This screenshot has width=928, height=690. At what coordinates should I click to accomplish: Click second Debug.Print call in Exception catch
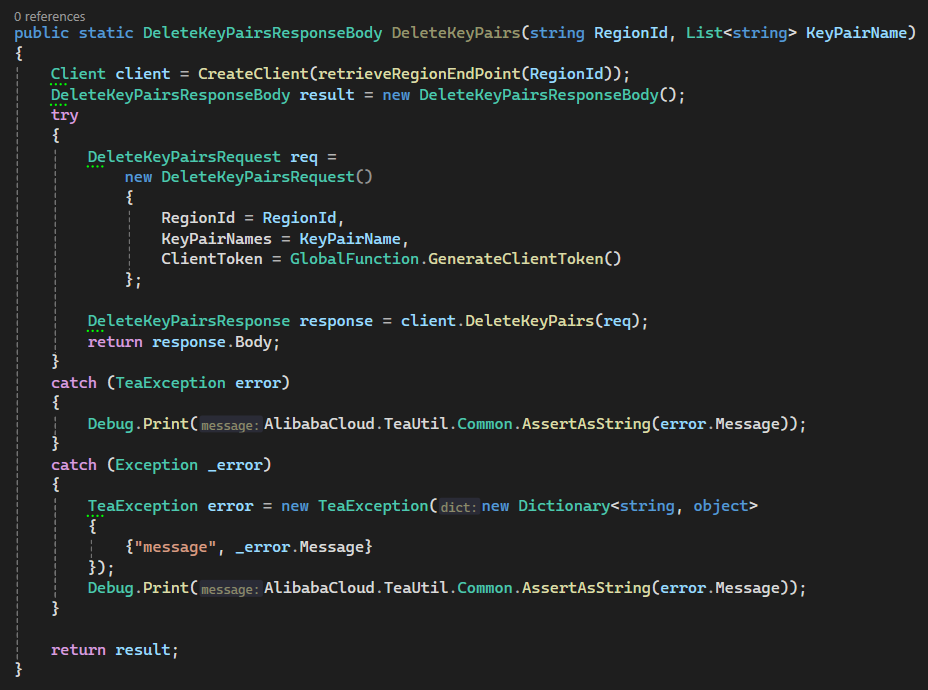[x=447, y=588]
